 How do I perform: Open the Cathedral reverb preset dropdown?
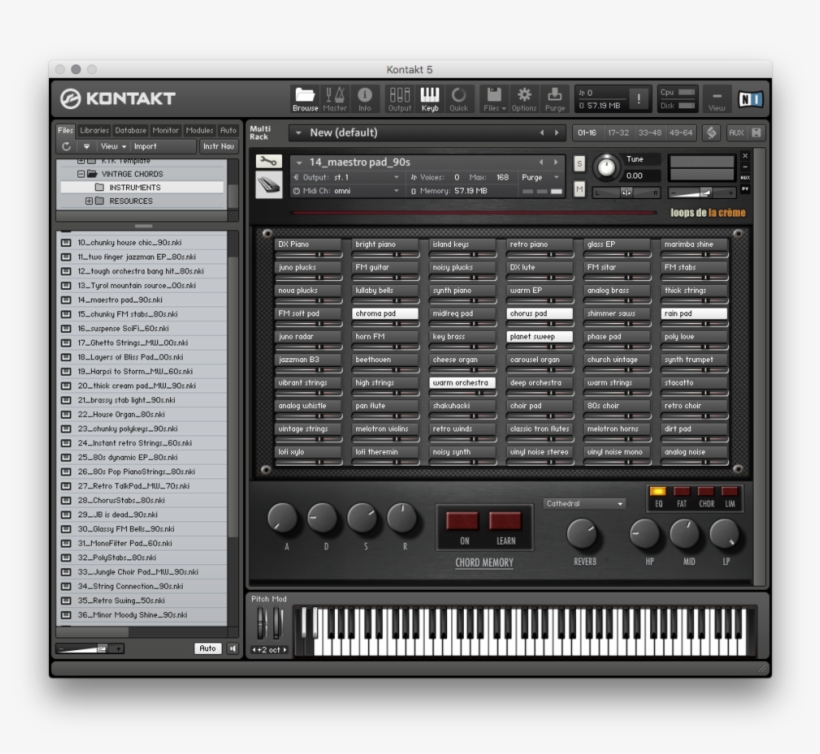point(583,503)
